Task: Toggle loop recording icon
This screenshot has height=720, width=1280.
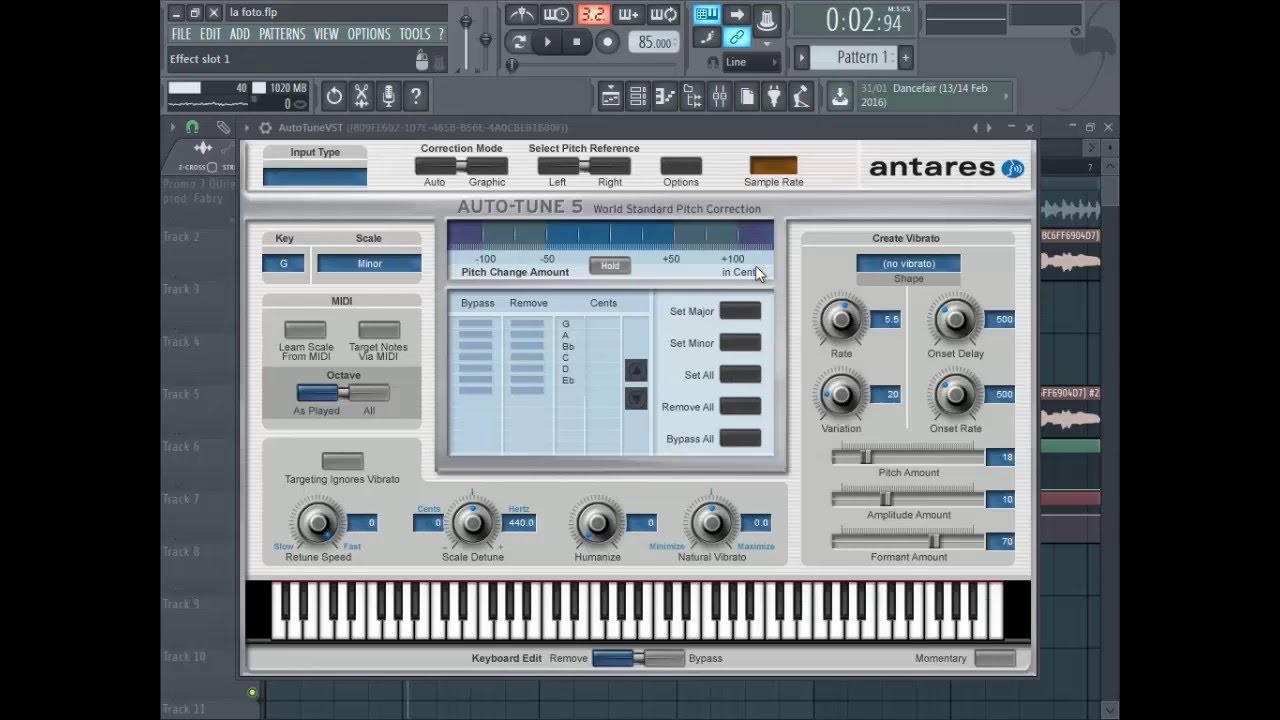Action: [x=664, y=14]
